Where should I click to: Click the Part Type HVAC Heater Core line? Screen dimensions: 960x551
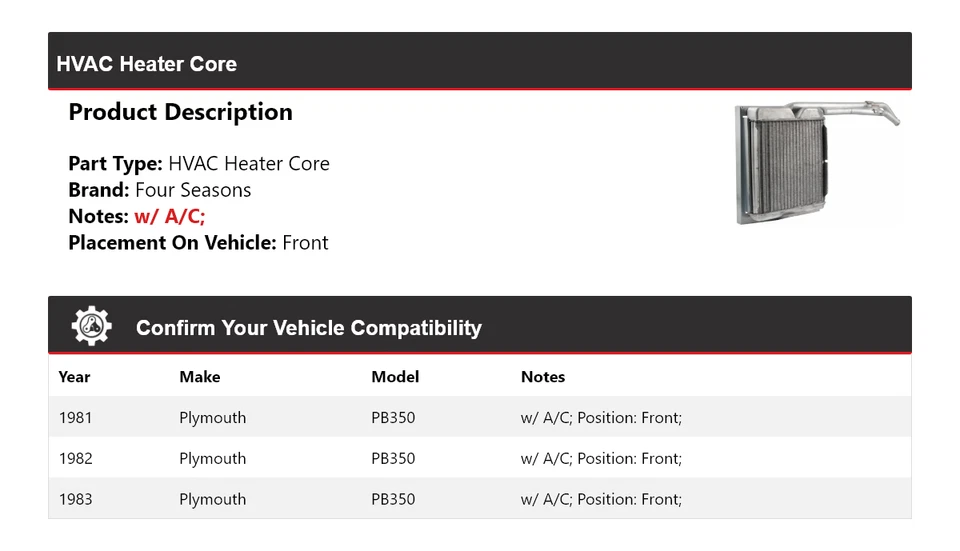coord(198,164)
